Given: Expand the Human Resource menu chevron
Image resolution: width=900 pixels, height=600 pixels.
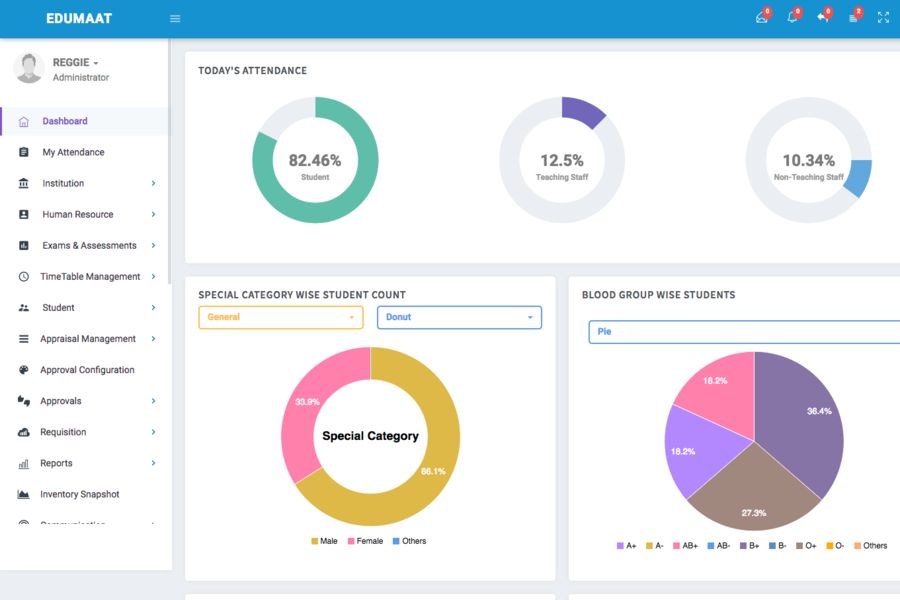Looking at the screenshot, I should (153, 214).
